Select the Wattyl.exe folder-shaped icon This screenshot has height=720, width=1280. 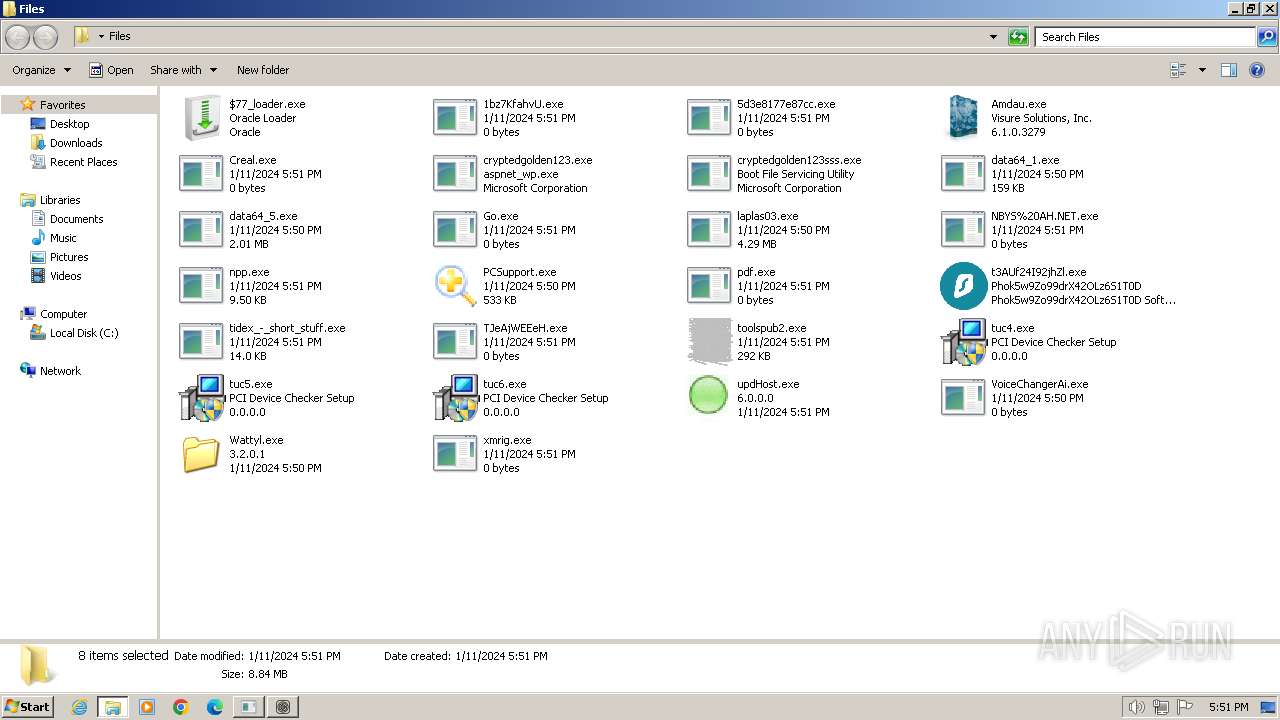click(201, 454)
